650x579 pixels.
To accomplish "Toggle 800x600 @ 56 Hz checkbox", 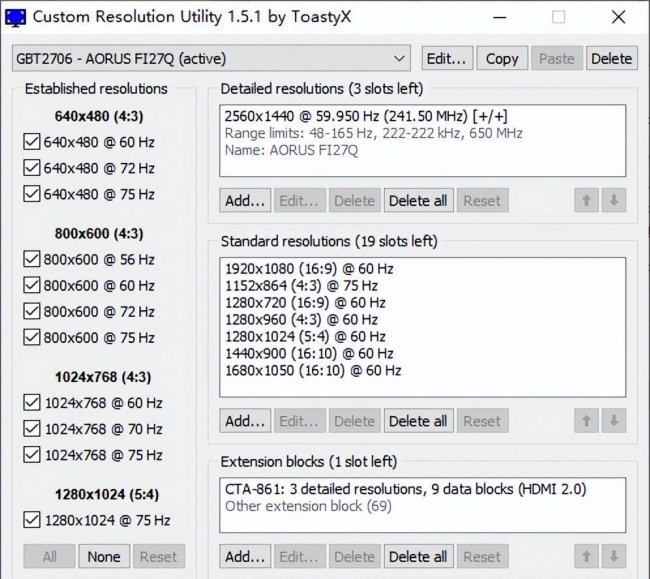I will [32, 259].
